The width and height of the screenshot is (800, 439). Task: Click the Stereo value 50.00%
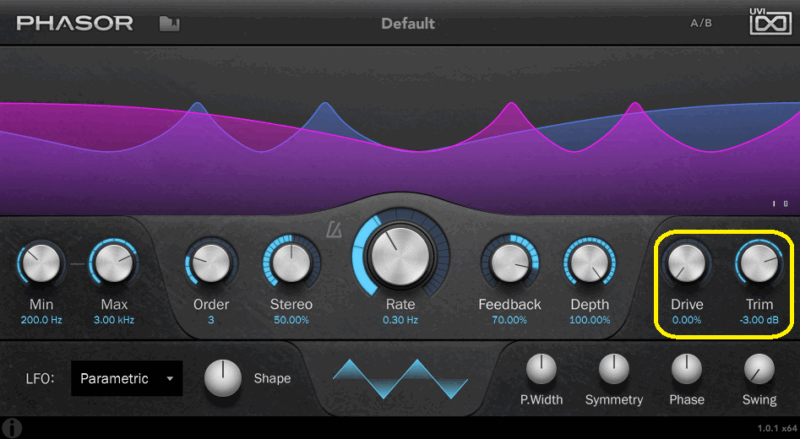[x=291, y=320]
